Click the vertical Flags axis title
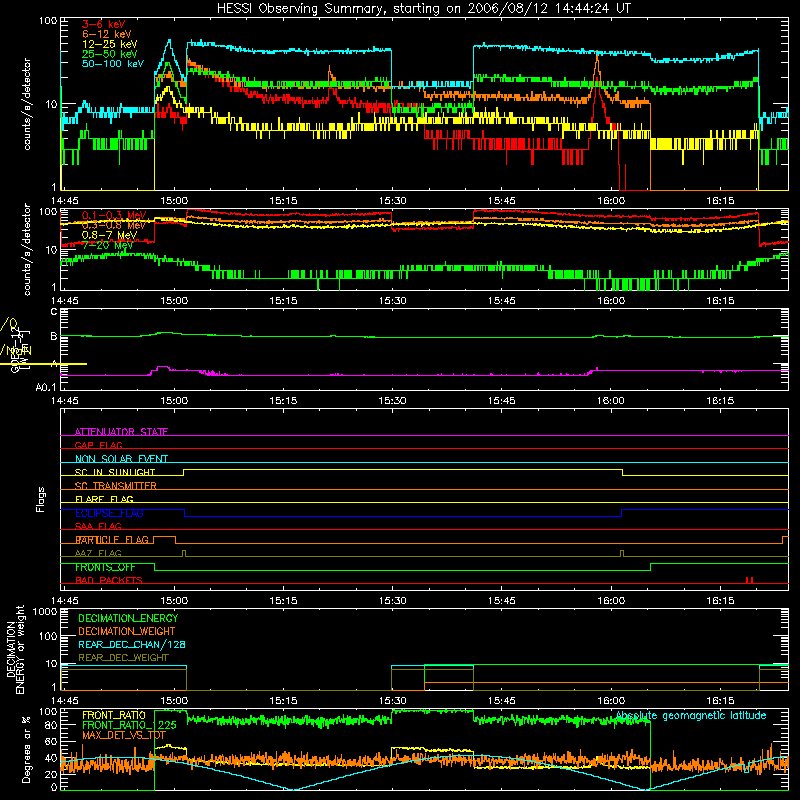Screen dimensions: 800x800 click(x=41, y=499)
